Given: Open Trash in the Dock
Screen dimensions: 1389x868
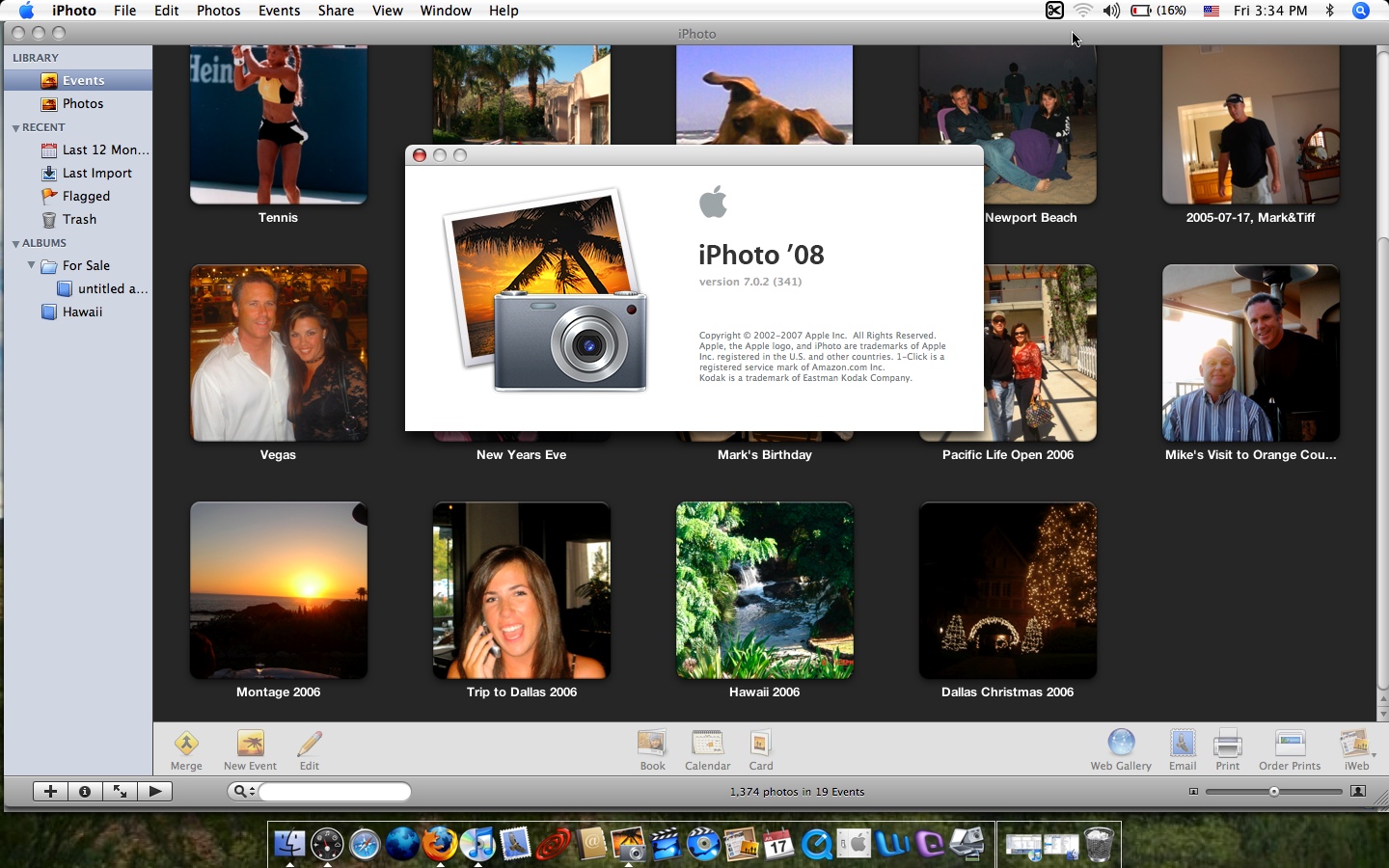Looking at the screenshot, I should (1099, 844).
